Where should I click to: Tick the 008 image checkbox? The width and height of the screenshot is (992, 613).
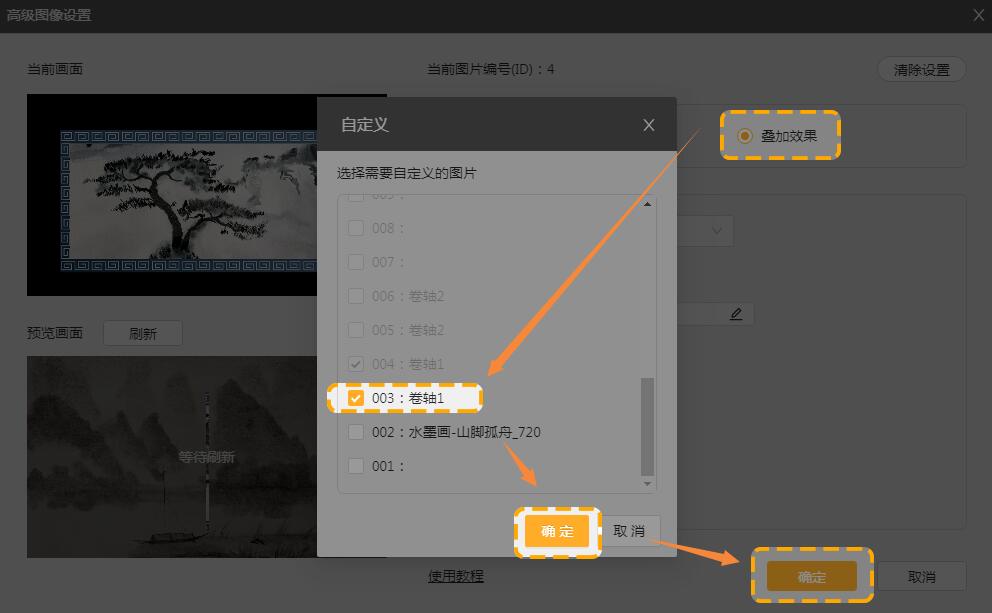click(x=356, y=228)
